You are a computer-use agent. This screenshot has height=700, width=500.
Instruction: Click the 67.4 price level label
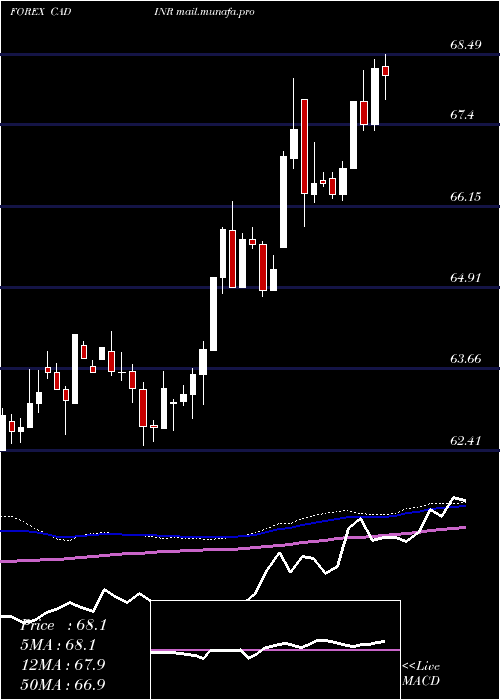(462, 115)
